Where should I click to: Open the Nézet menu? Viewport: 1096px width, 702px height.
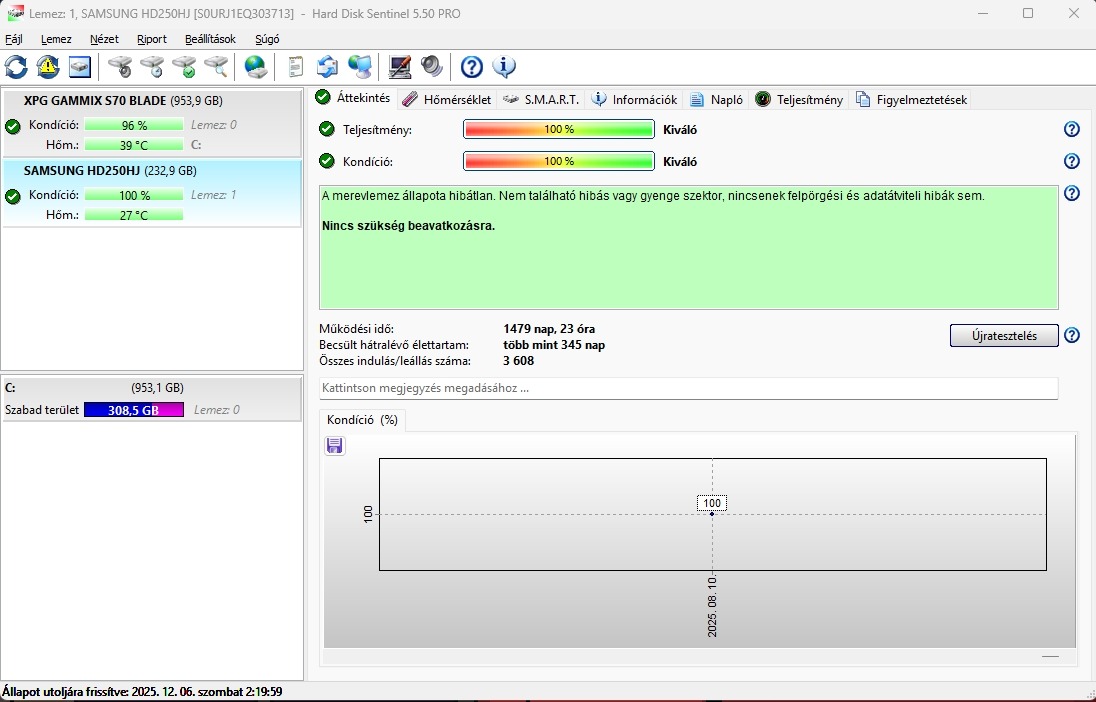pyautogui.click(x=104, y=39)
